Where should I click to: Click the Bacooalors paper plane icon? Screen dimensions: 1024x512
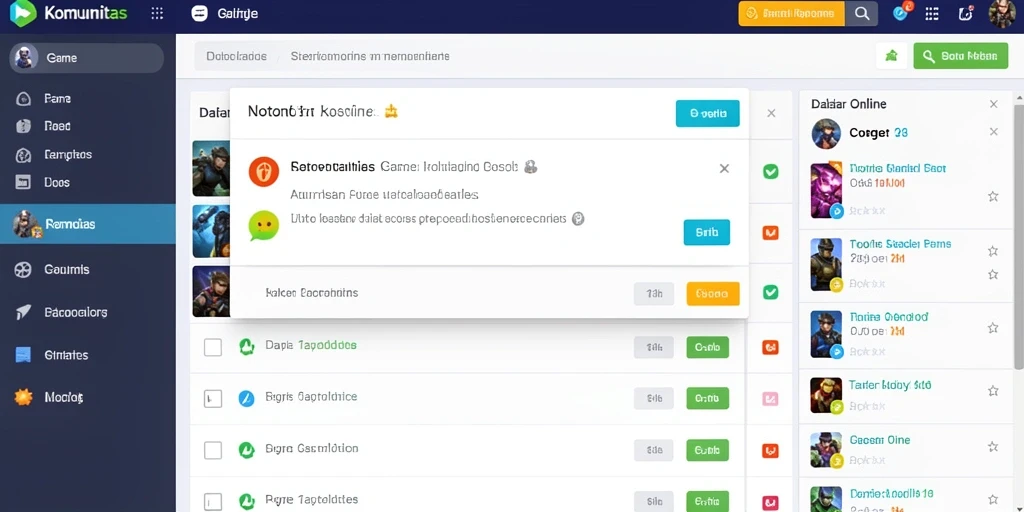[x=23, y=312]
